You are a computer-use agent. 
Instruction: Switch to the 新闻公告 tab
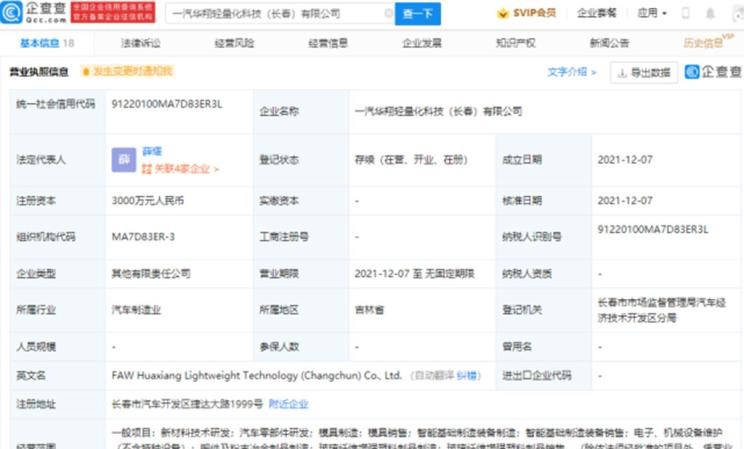(x=609, y=43)
